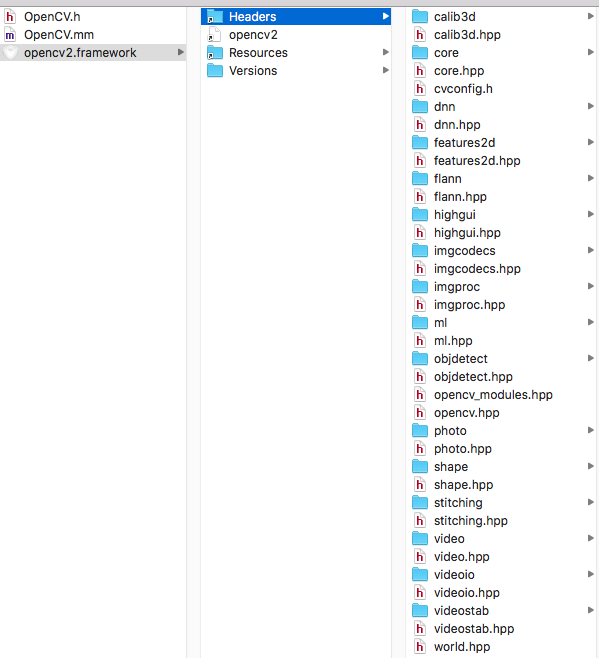
Task: Select the opencv2 alias file icon
Action: 214,35
